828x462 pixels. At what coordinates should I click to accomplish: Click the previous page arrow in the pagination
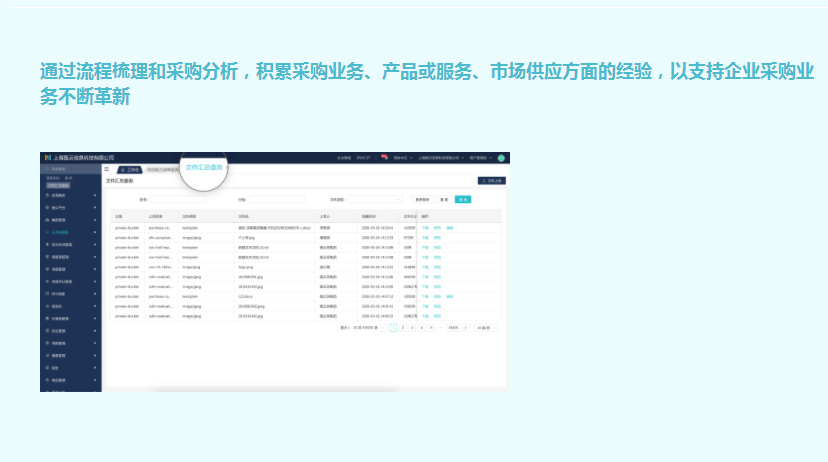coord(384,328)
